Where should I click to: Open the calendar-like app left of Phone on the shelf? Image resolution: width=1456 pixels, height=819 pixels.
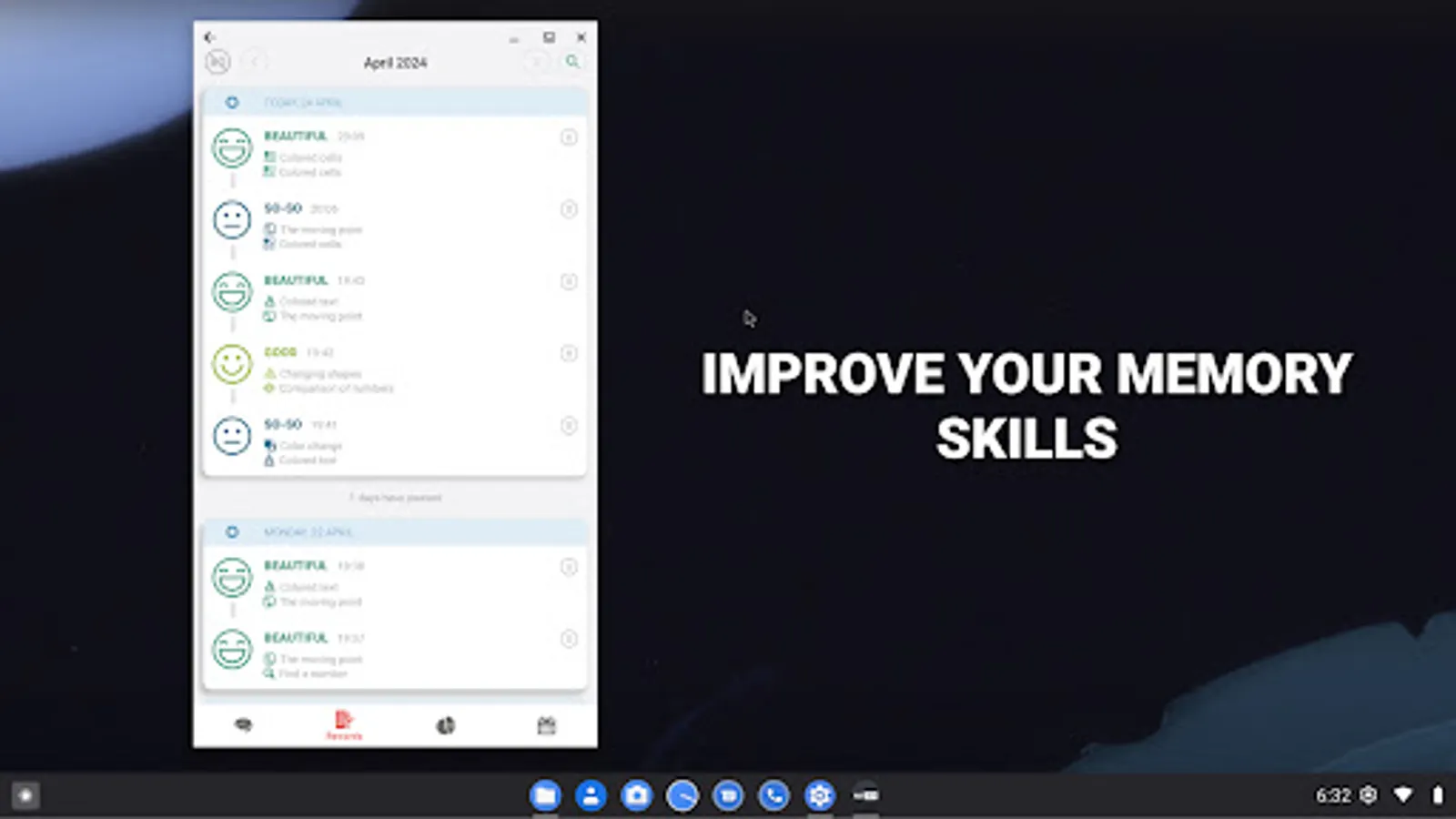[x=728, y=795]
